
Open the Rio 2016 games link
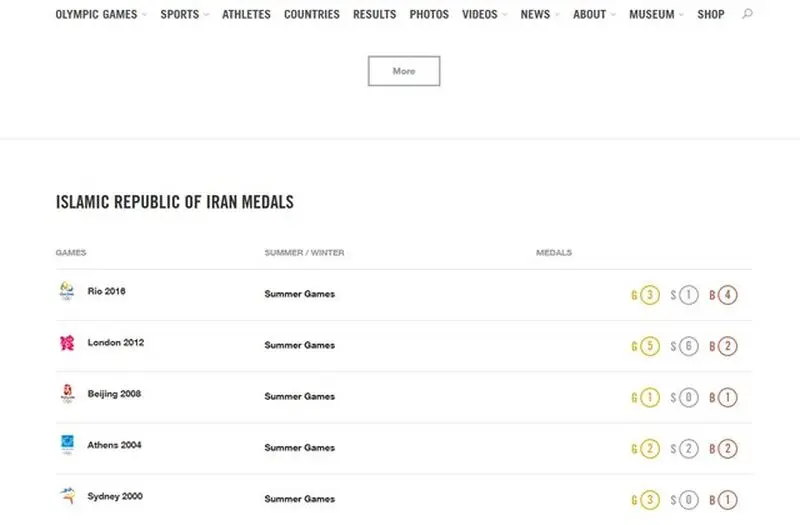(x=107, y=291)
